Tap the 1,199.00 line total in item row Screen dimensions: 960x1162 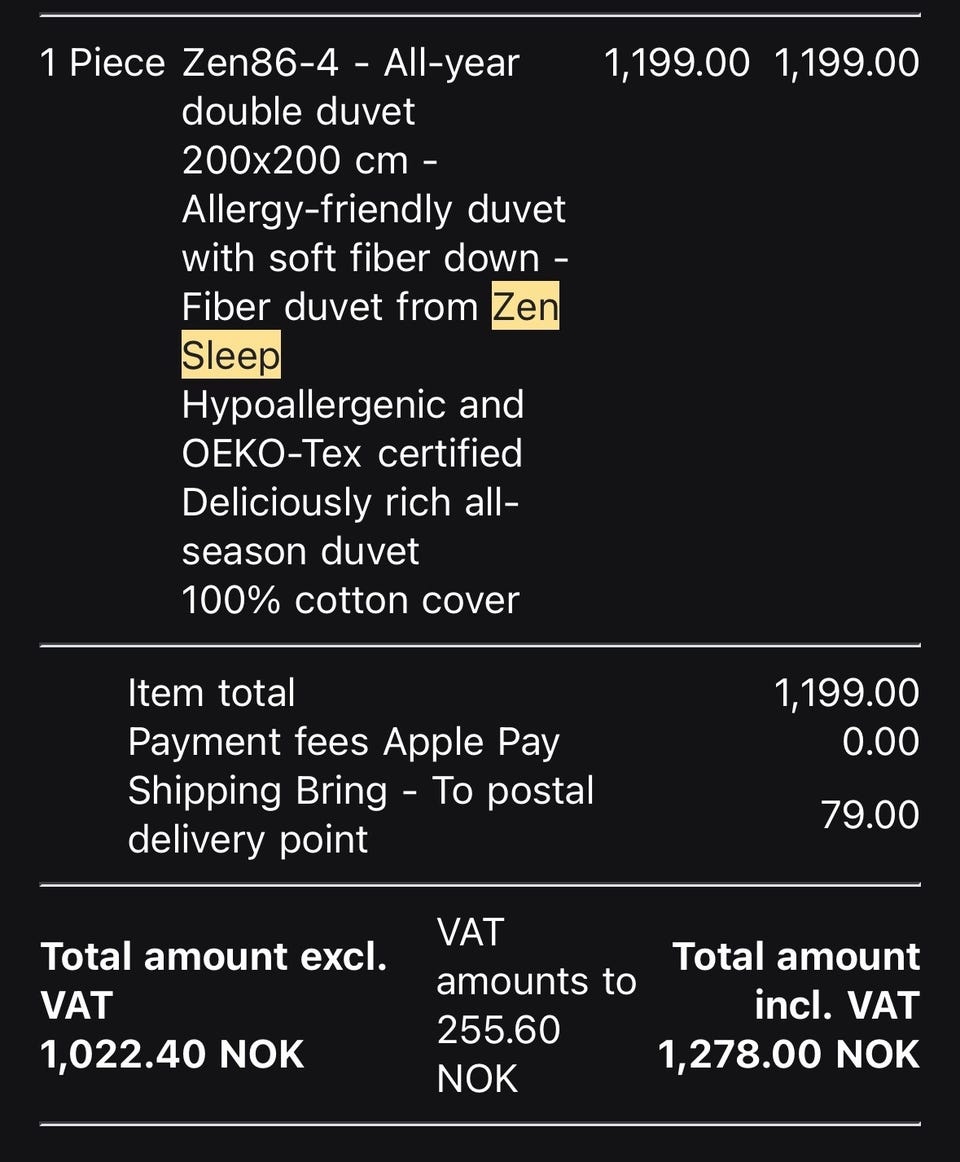(x=847, y=62)
